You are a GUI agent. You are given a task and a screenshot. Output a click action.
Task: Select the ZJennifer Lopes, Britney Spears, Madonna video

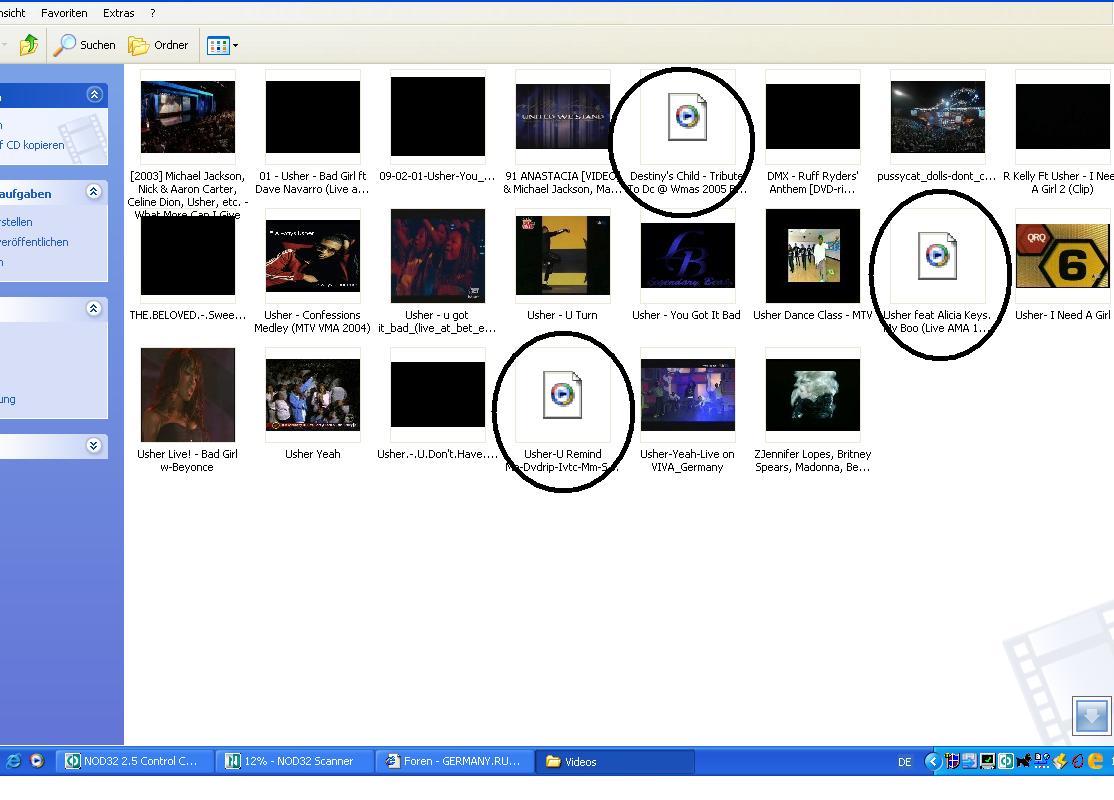pyautogui.click(x=813, y=395)
